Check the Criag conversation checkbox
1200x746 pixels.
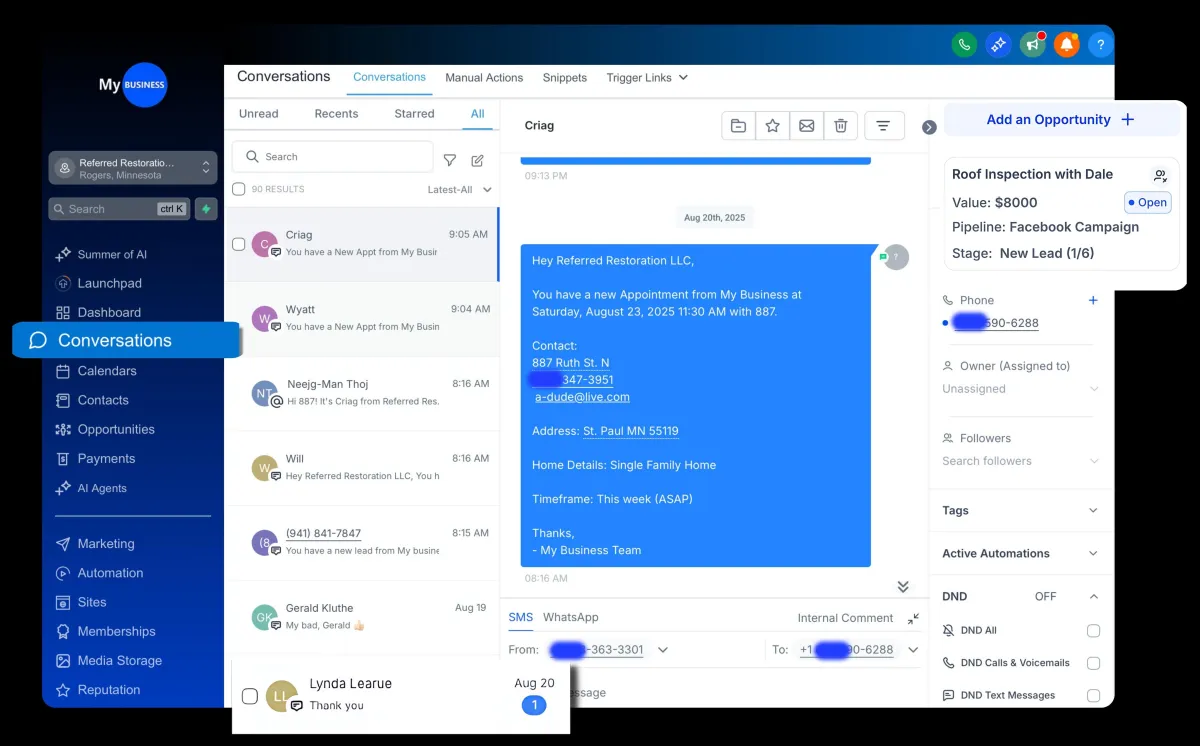[238, 244]
